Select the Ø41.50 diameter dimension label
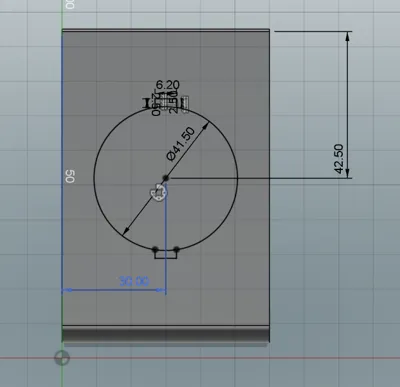 [x=180, y=144]
